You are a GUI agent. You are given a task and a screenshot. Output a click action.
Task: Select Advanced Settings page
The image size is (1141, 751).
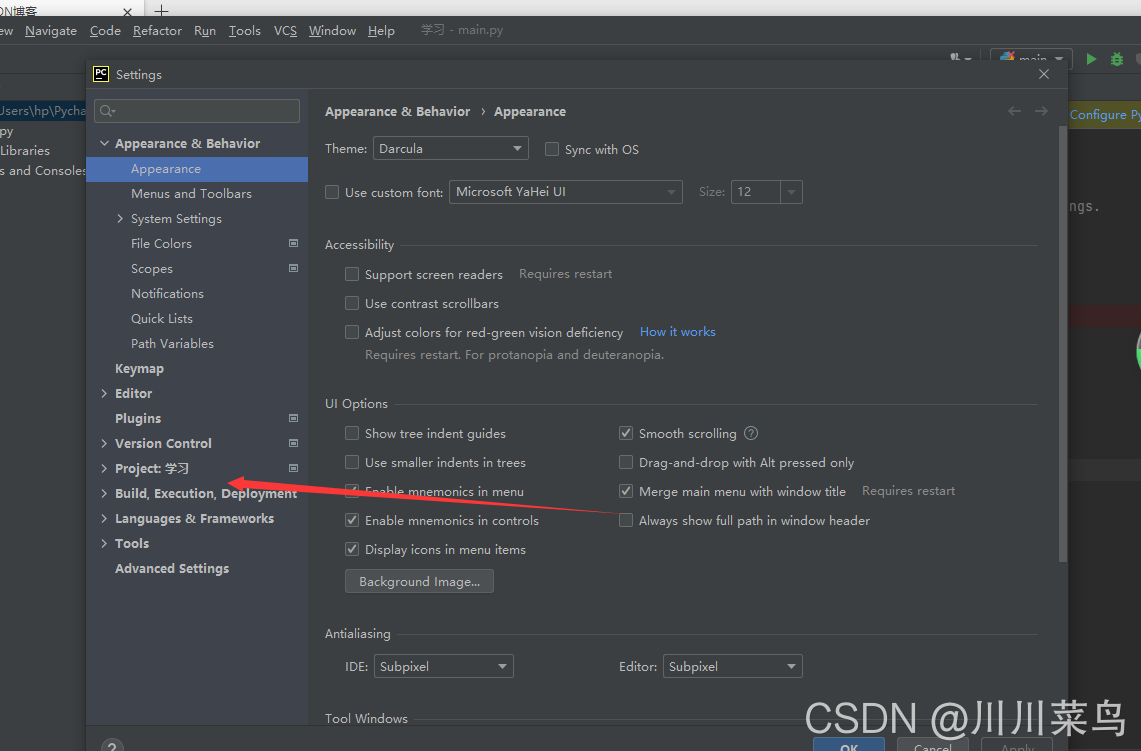point(172,568)
